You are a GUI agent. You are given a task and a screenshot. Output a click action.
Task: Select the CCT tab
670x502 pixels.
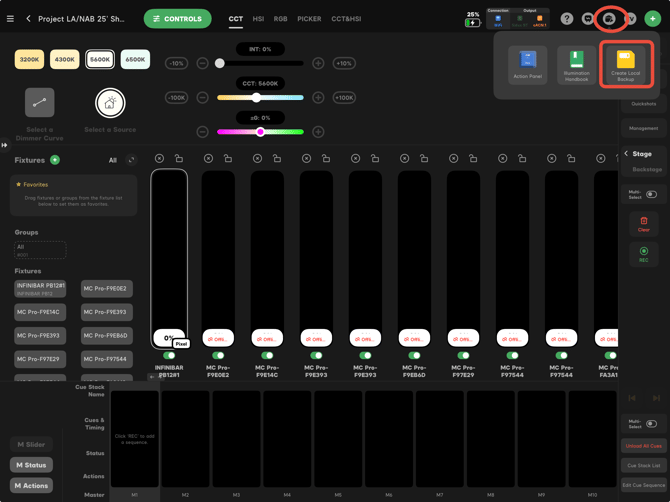(235, 19)
